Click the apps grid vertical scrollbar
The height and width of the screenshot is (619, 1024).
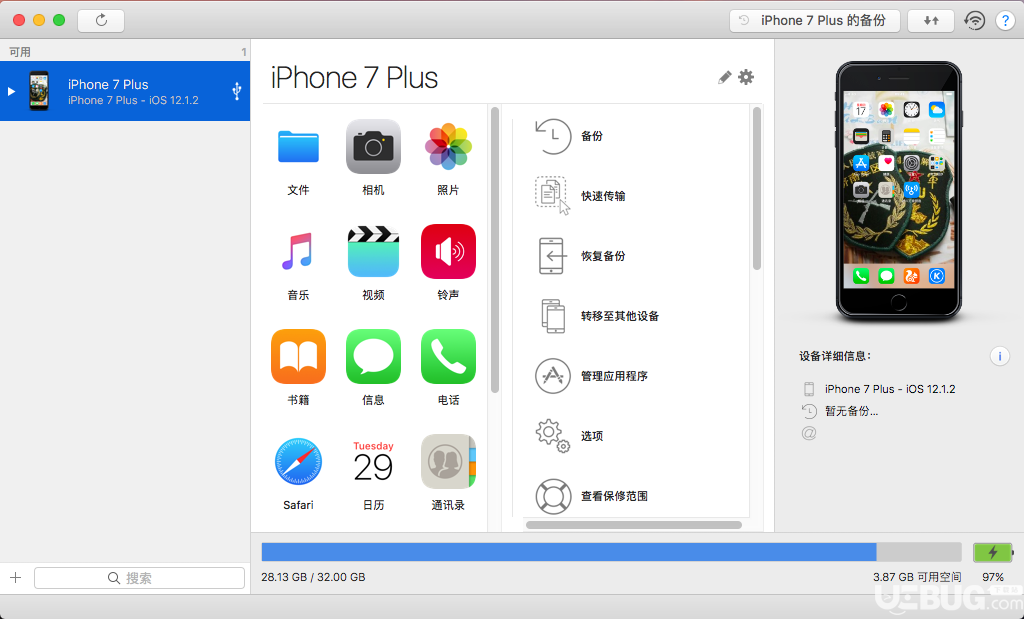494,249
